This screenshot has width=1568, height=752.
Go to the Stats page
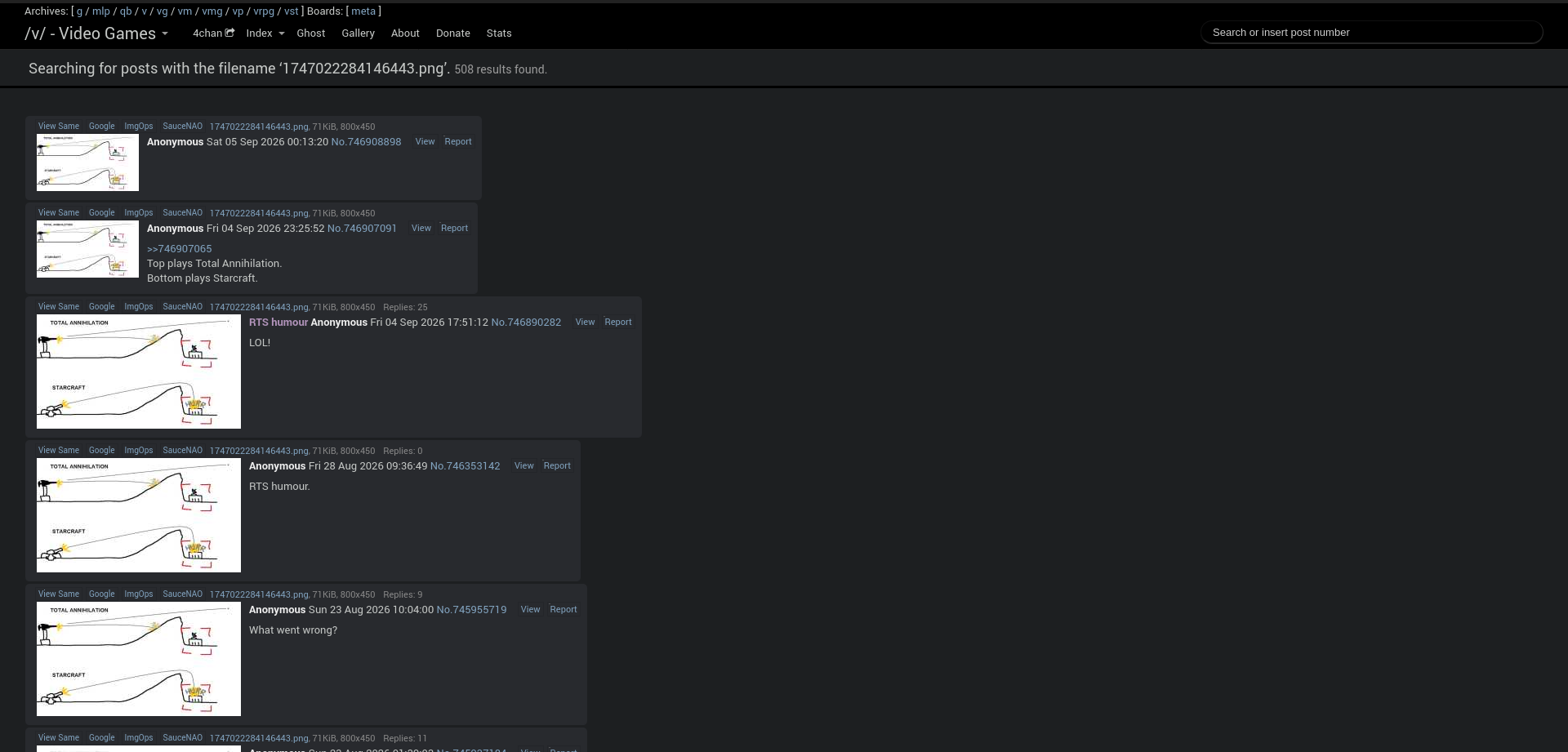coord(499,33)
